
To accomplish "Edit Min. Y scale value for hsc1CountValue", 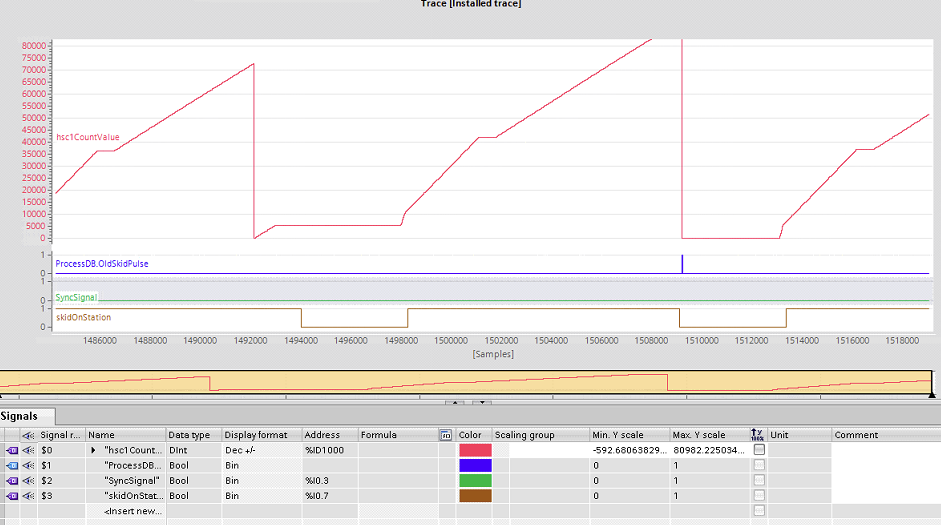I will [629, 451].
